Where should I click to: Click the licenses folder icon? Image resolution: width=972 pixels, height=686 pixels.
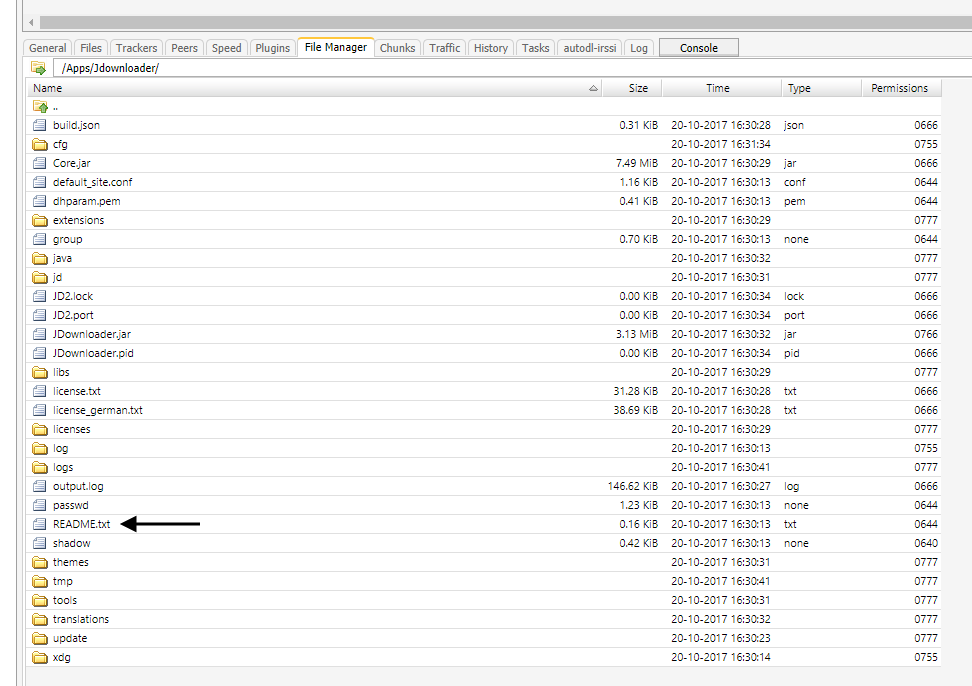[x=40, y=429]
